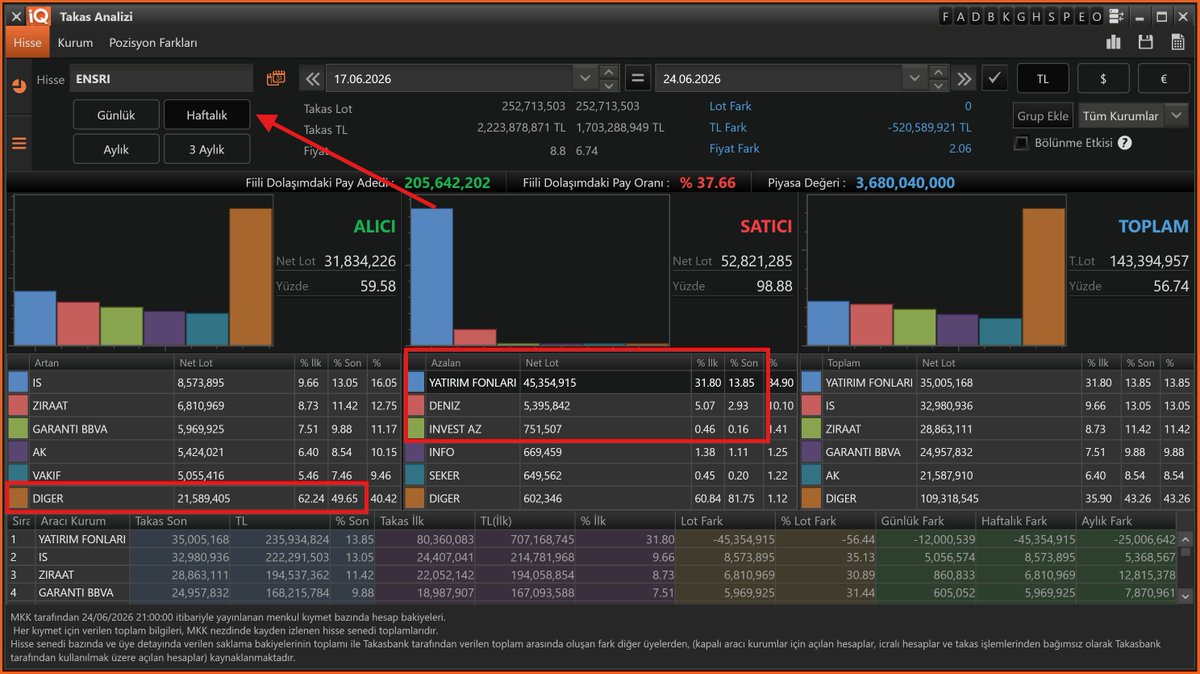Click the E shortcut key icon
Image resolution: width=1200 pixels, height=674 pixels.
click(1081, 17)
